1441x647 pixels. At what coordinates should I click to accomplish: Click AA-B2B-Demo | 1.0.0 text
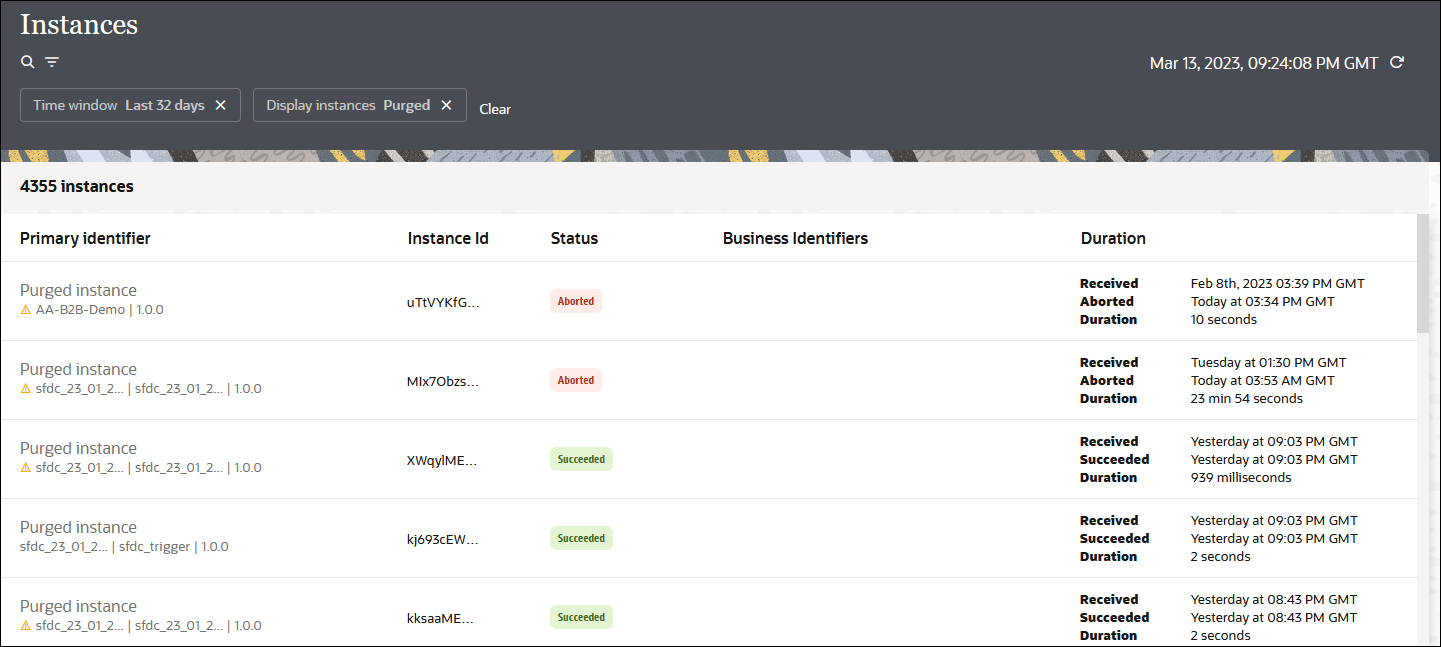pyautogui.click(x=99, y=310)
